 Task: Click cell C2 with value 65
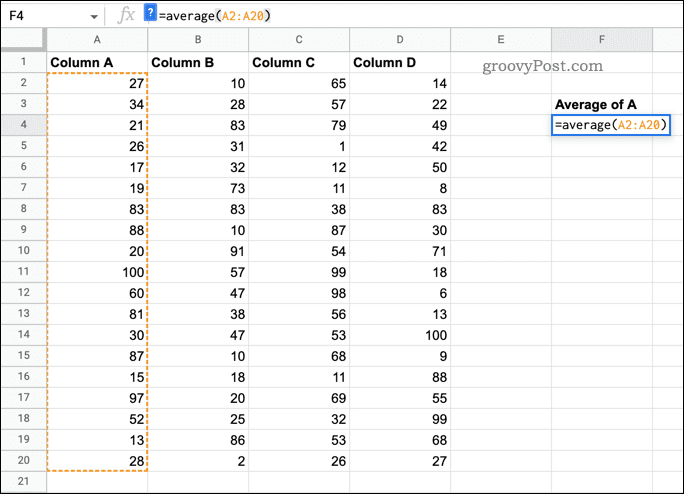click(x=299, y=83)
